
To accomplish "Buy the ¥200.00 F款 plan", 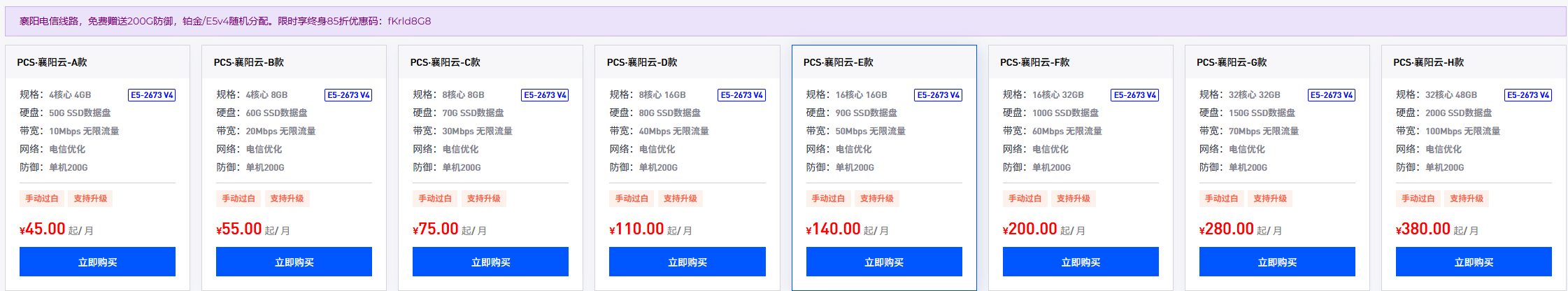I will click(x=1081, y=262).
